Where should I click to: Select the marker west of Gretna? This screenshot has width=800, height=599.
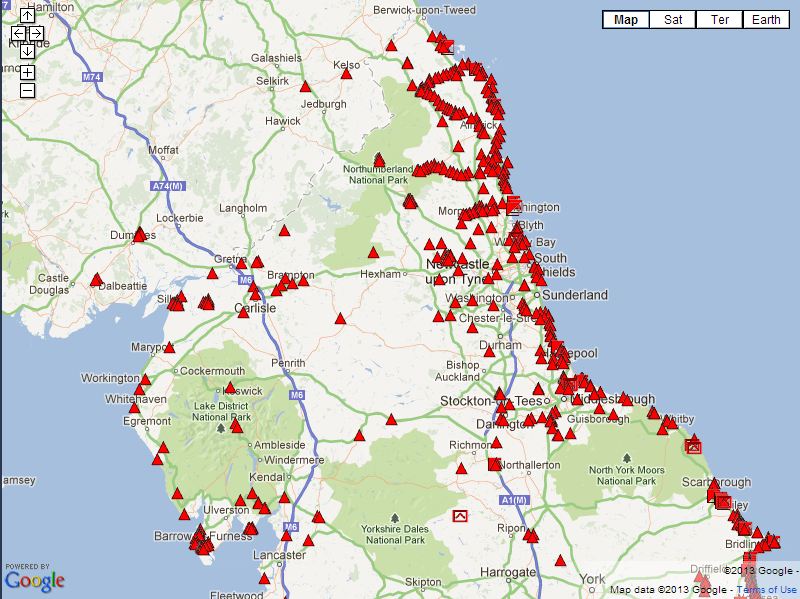(212, 274)
